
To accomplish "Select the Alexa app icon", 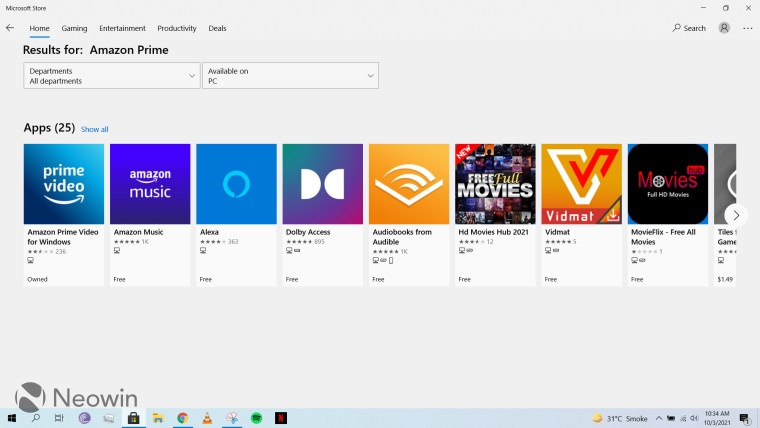I will pos(236,184).
